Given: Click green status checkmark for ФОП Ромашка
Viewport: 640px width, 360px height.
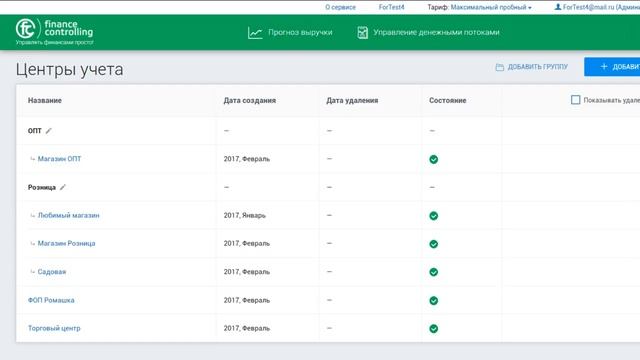Looking at the screenshot, I should (433, 300).
